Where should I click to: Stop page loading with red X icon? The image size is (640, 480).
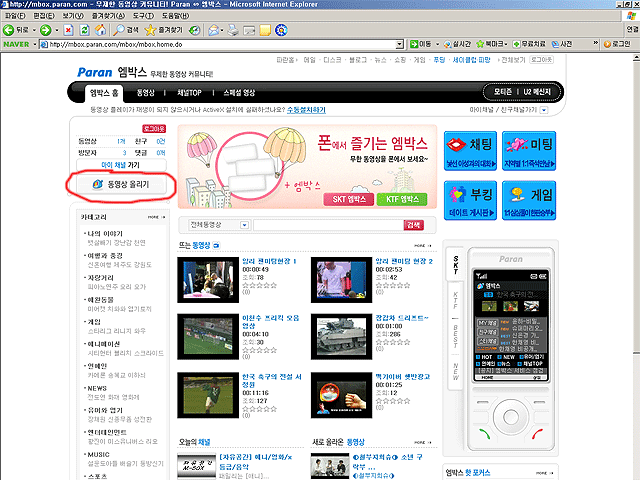[69, 30]
